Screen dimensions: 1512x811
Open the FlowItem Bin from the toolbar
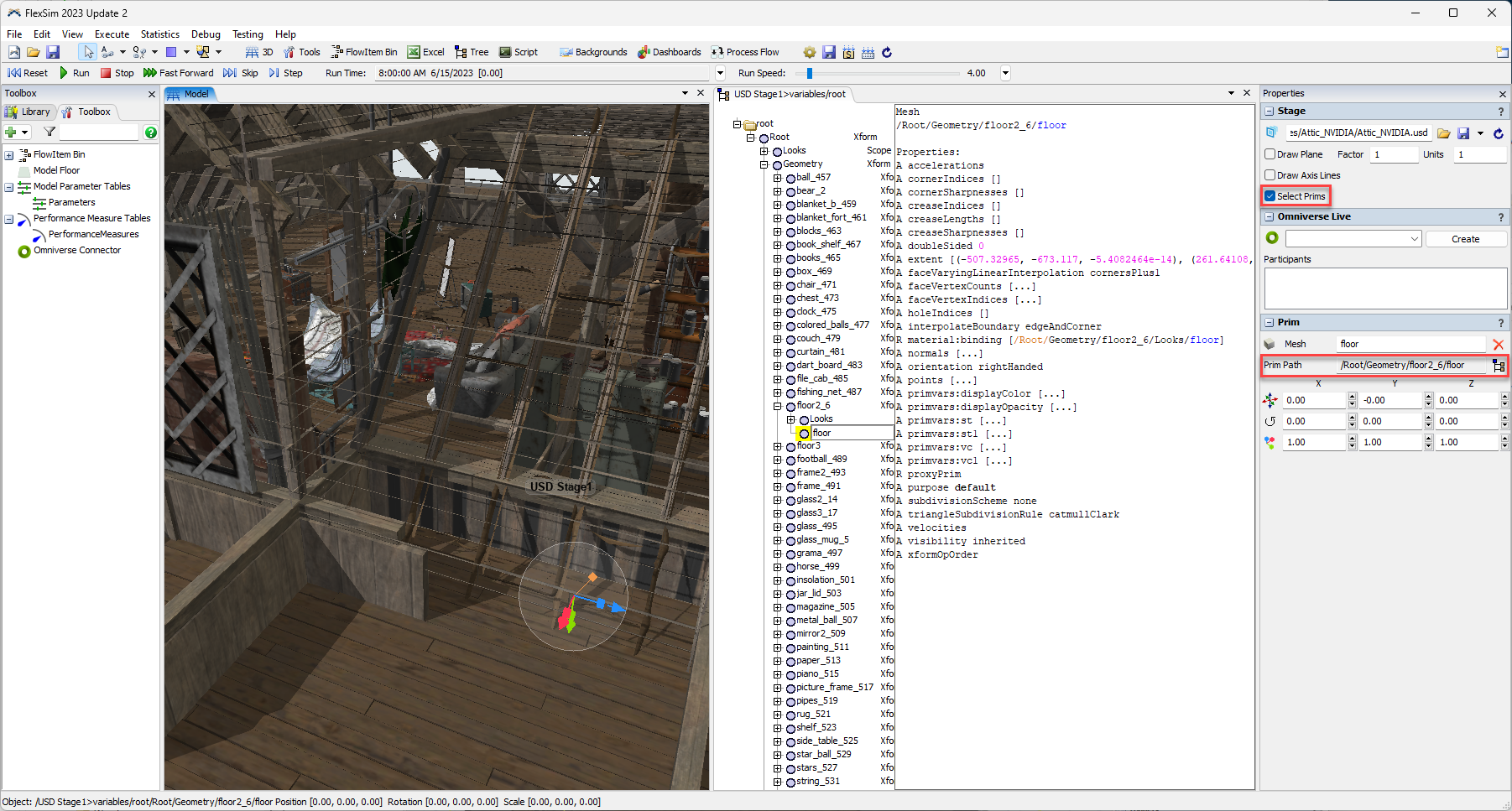tap(364, 52)
